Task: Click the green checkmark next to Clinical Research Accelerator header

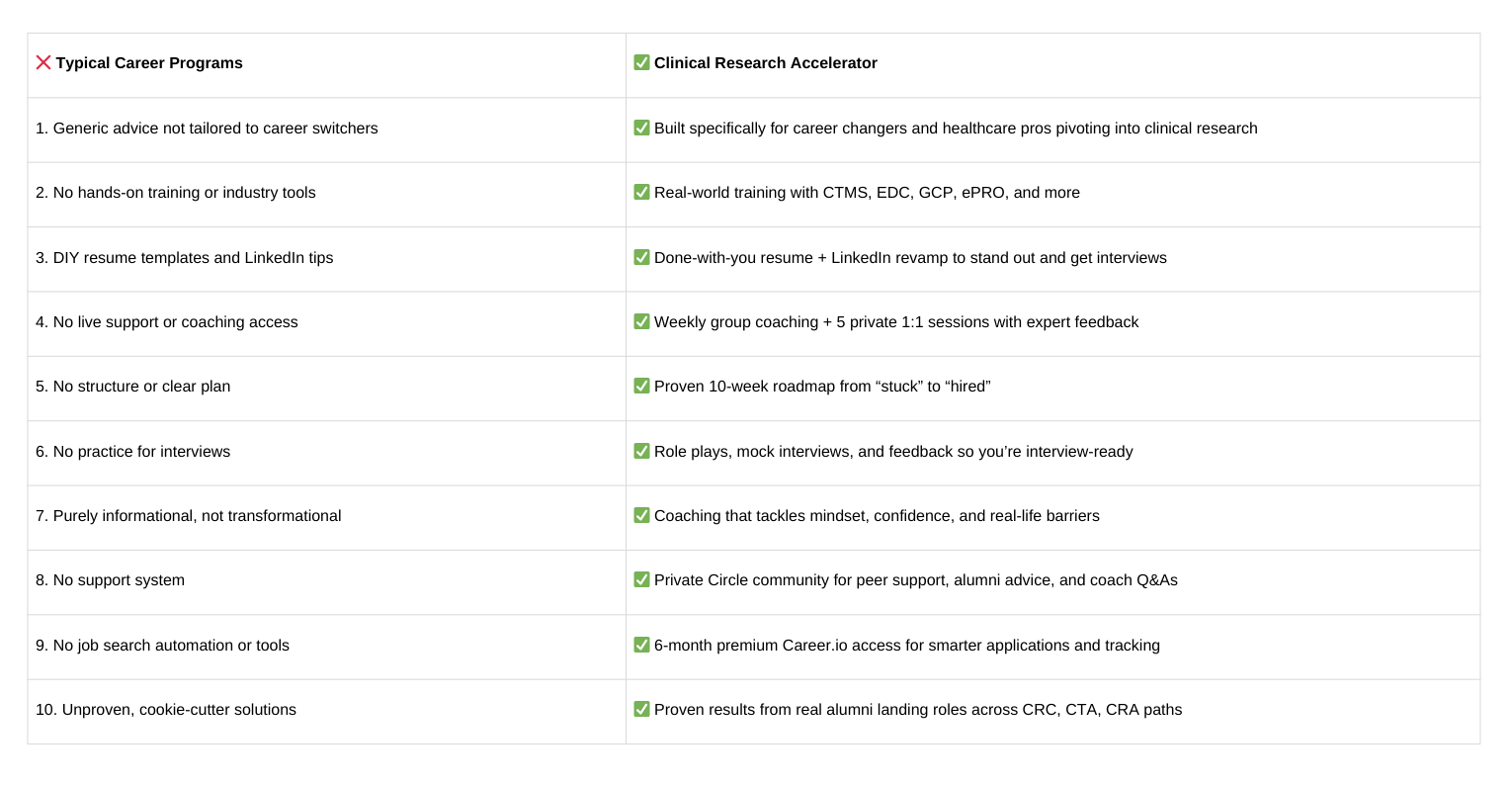Action: [641, 62]
